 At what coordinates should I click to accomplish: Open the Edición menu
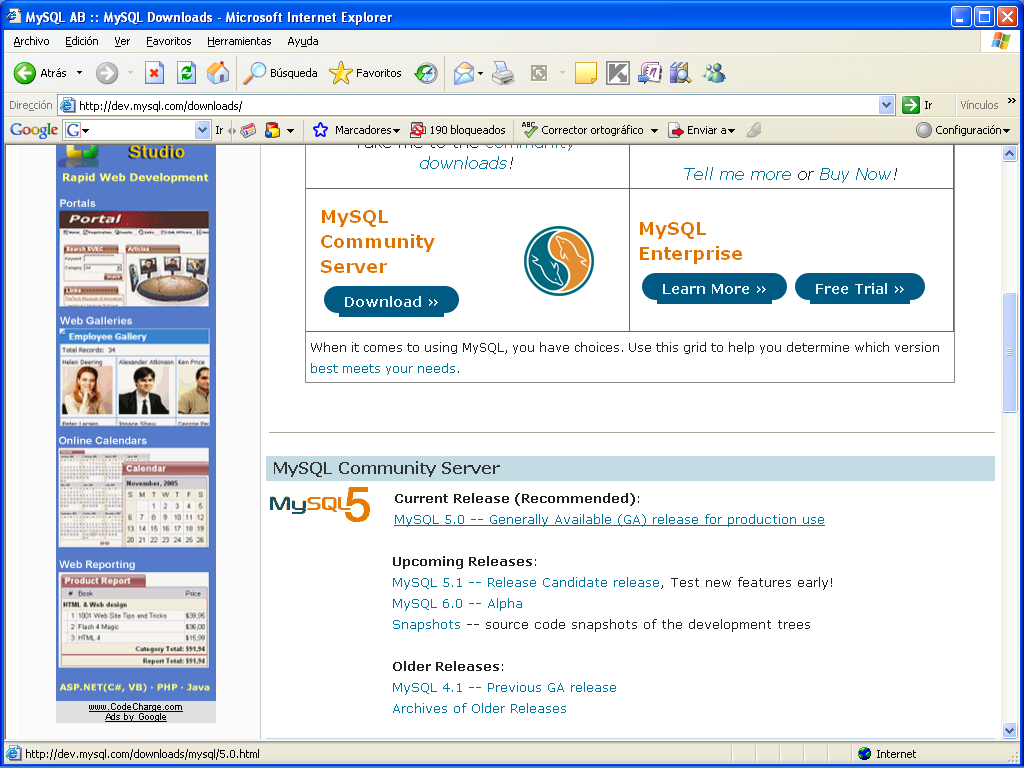click(82, 41)
